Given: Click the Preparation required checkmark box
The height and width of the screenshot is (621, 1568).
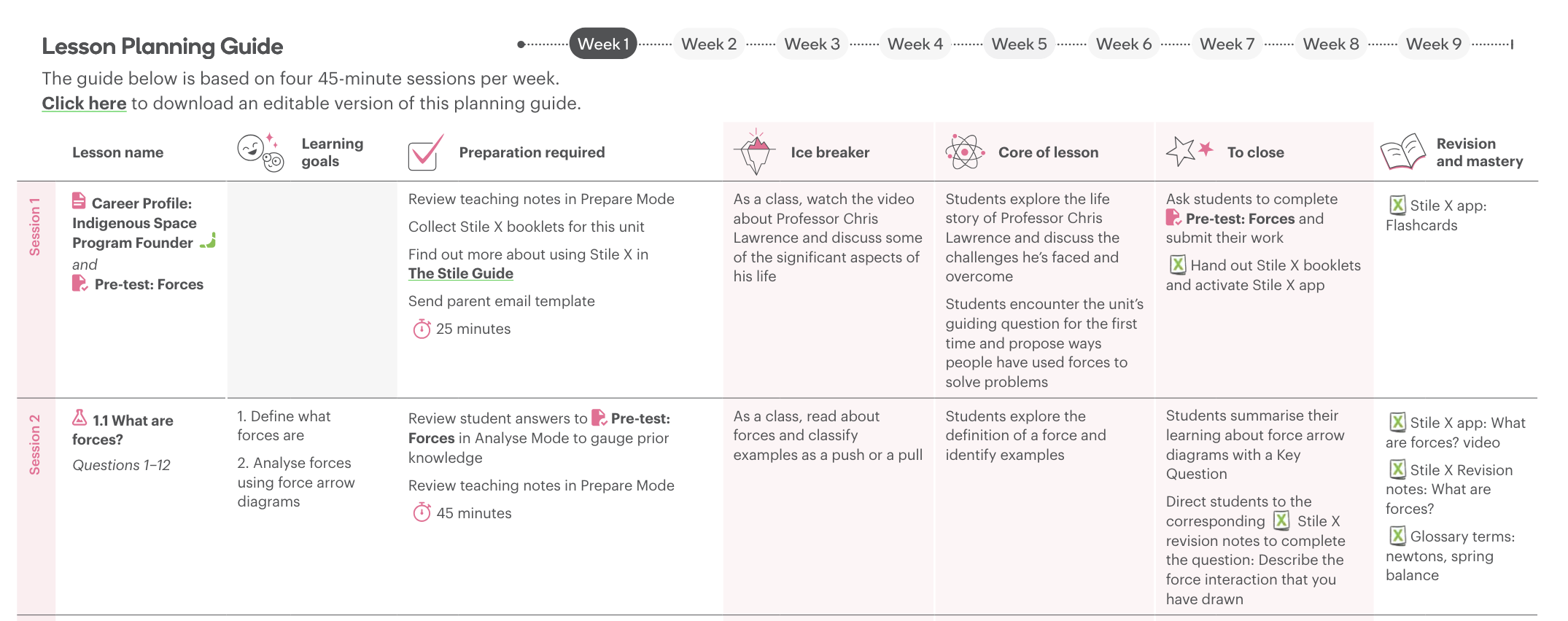Looking at the screenshot, I should coord(424,152).
